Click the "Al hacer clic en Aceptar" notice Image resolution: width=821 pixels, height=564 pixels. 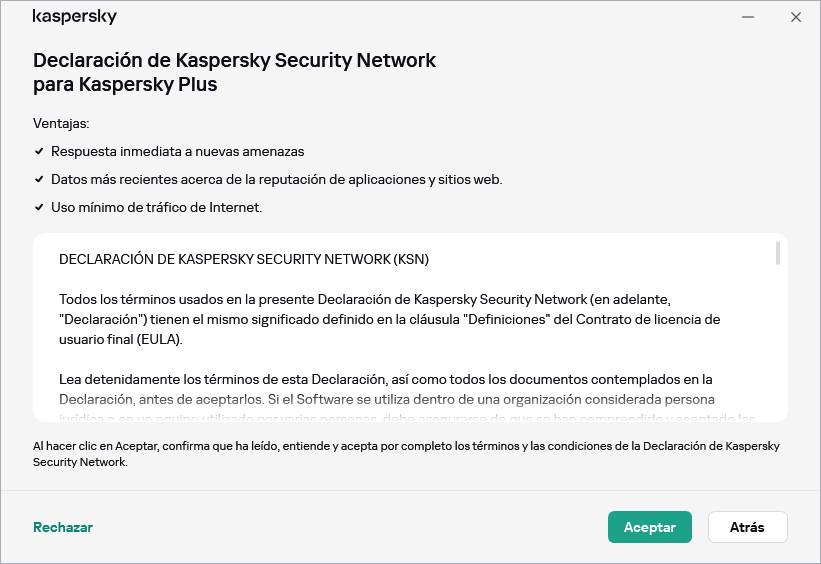pyautogui.click(x=405, y=454)
